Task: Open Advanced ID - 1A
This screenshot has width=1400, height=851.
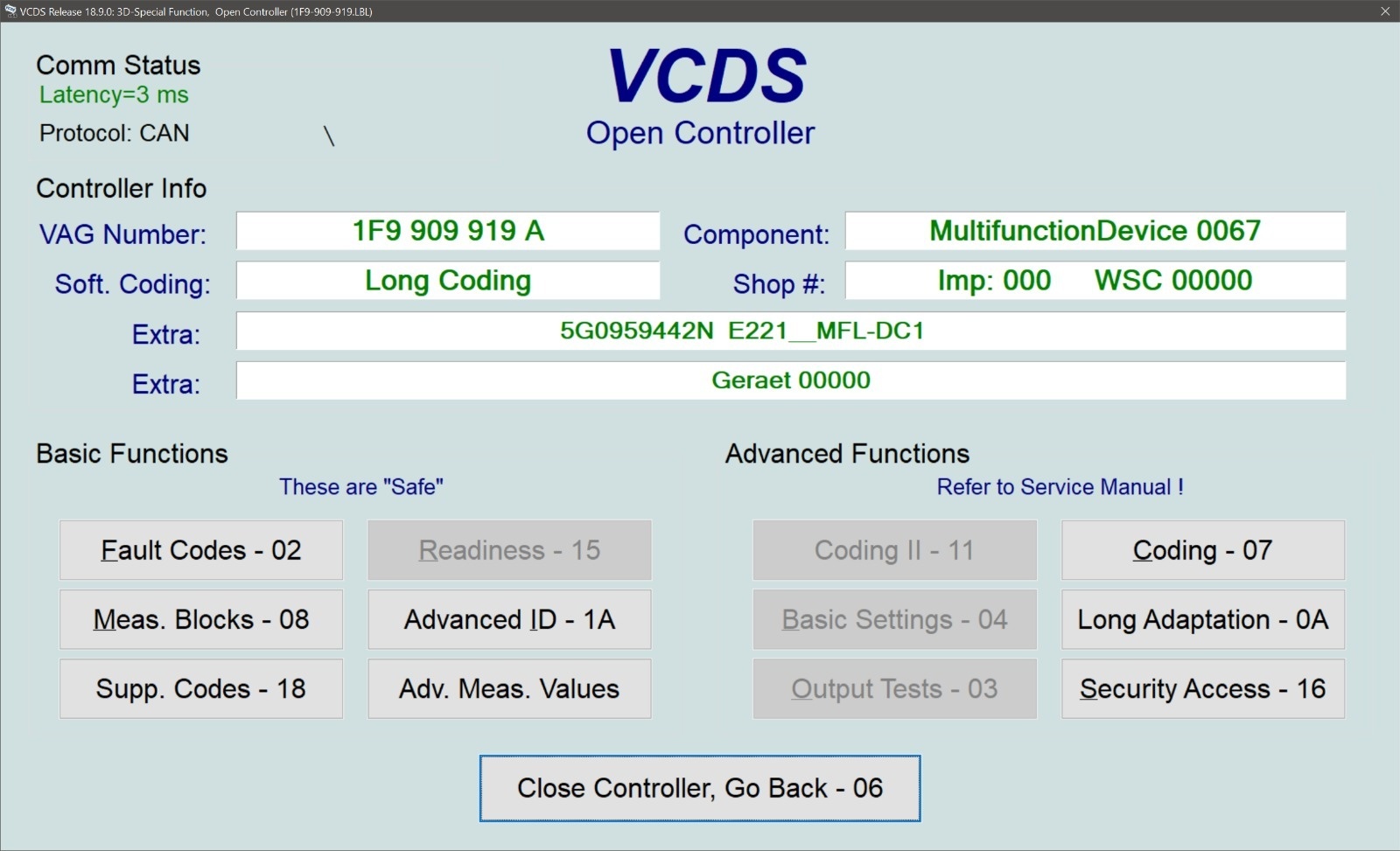Action: (509, 619)
